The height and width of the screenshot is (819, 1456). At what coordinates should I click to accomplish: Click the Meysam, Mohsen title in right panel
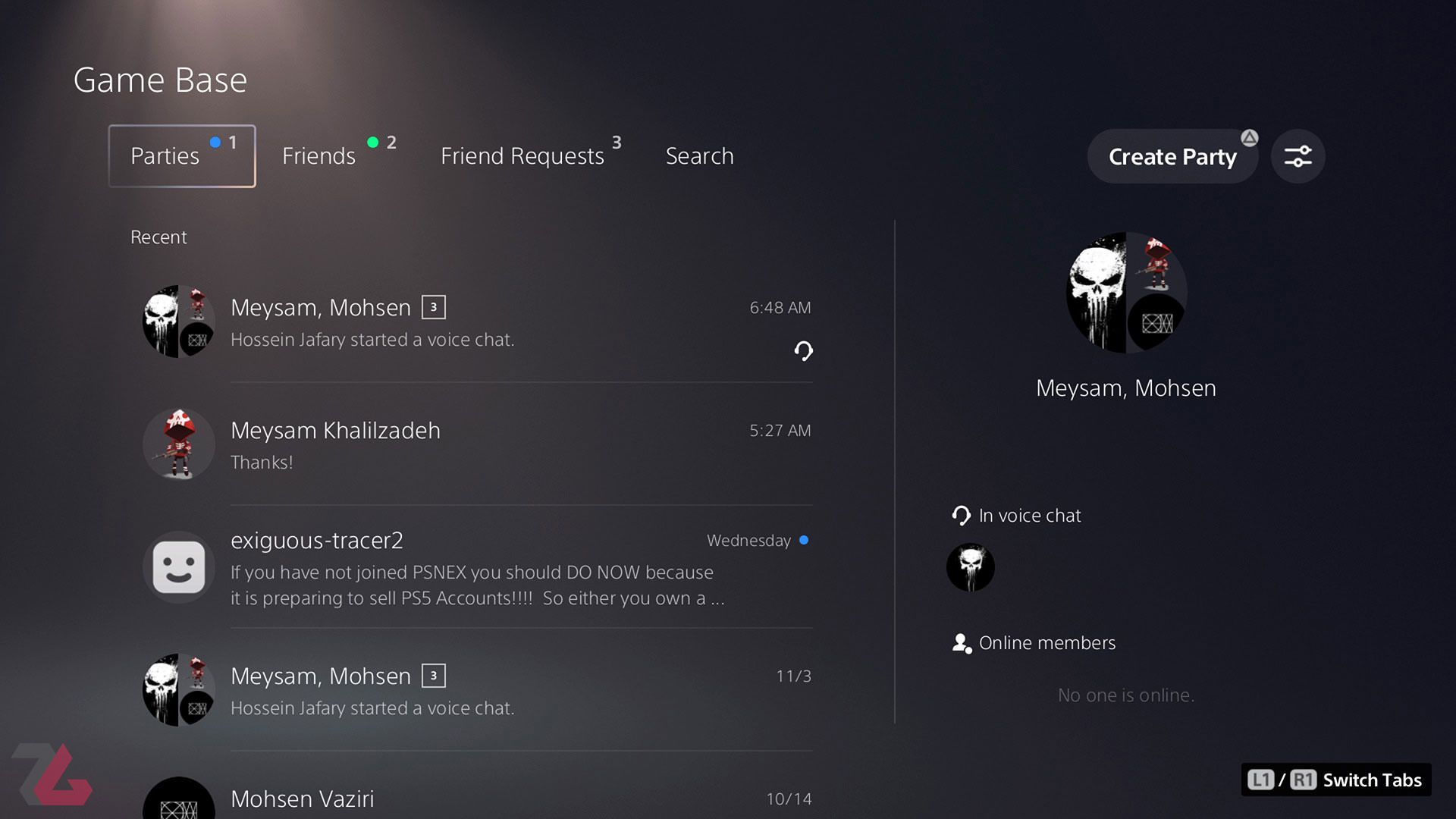[x=1126, y=388]
